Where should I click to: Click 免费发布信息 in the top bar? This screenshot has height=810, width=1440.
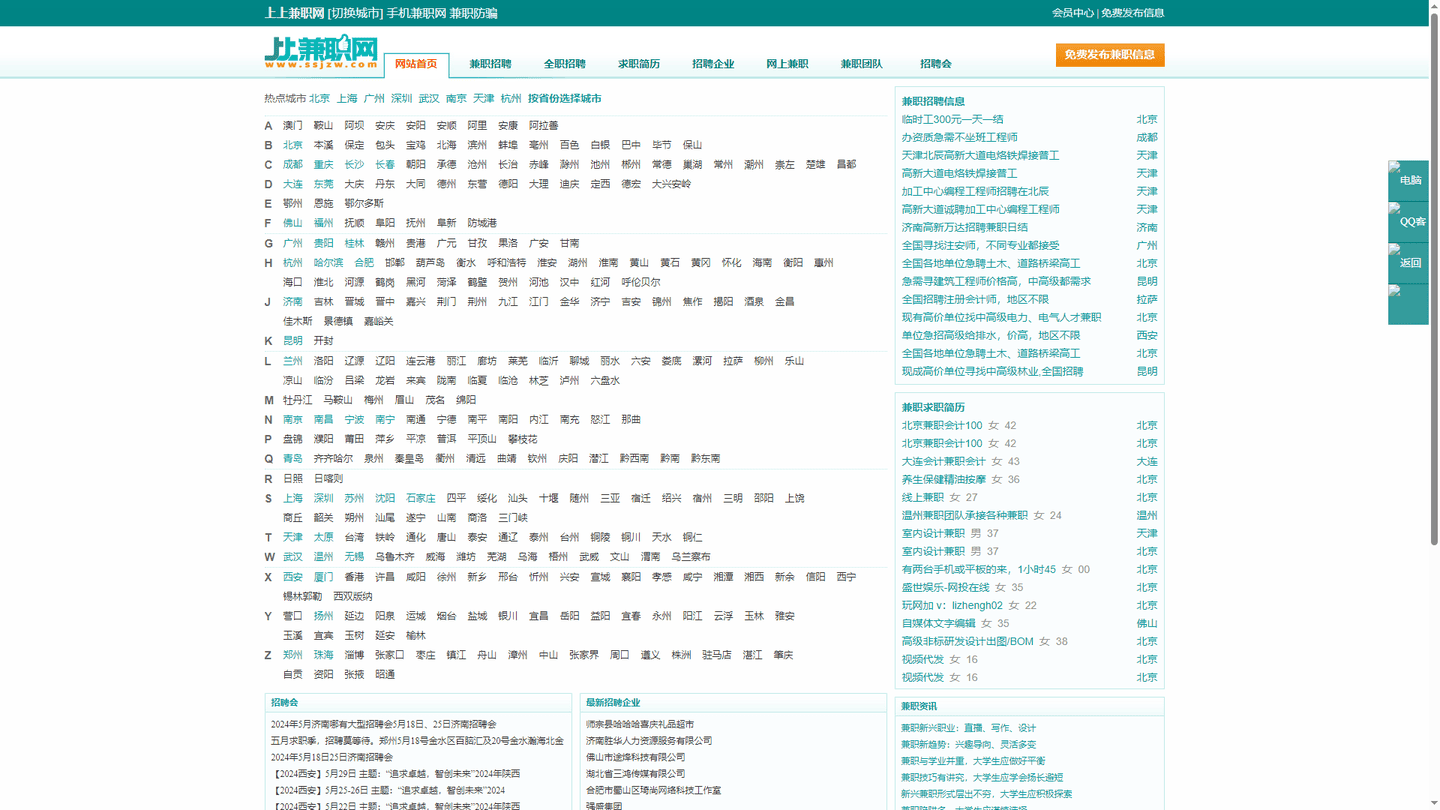coord(1133,13)
